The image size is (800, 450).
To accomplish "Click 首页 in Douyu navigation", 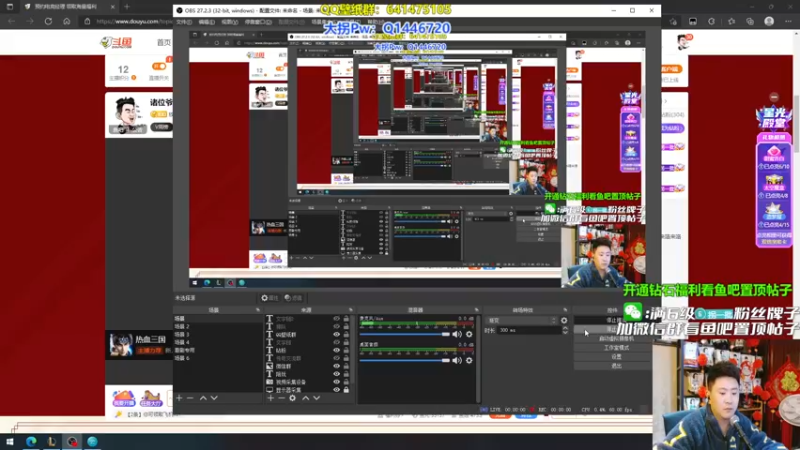I will (163, 42).
